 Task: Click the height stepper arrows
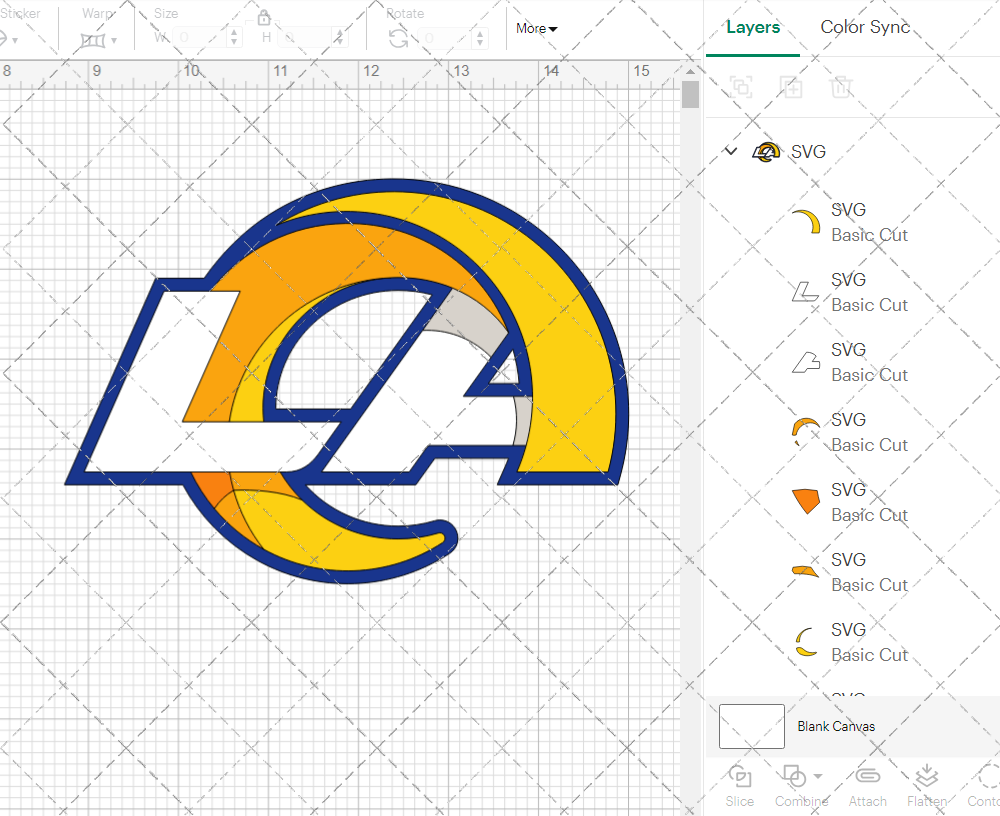[x=340, y=38]
